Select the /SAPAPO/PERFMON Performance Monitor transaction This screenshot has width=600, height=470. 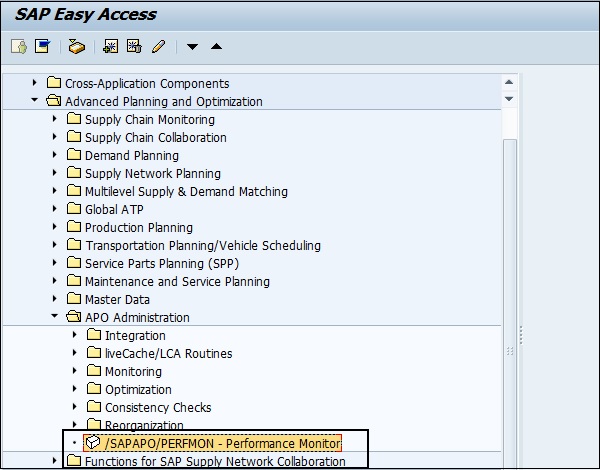tap(222, 443)
